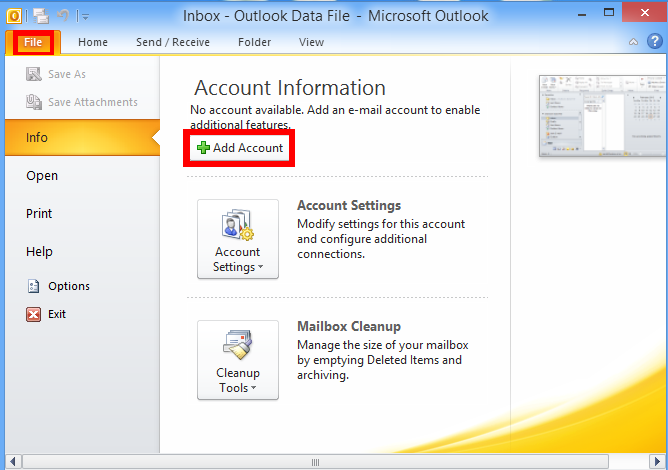Choose Print from the backstage menu
Viewport: 668px width, 470px height.
pyautogui.click(x=39, y=213)
